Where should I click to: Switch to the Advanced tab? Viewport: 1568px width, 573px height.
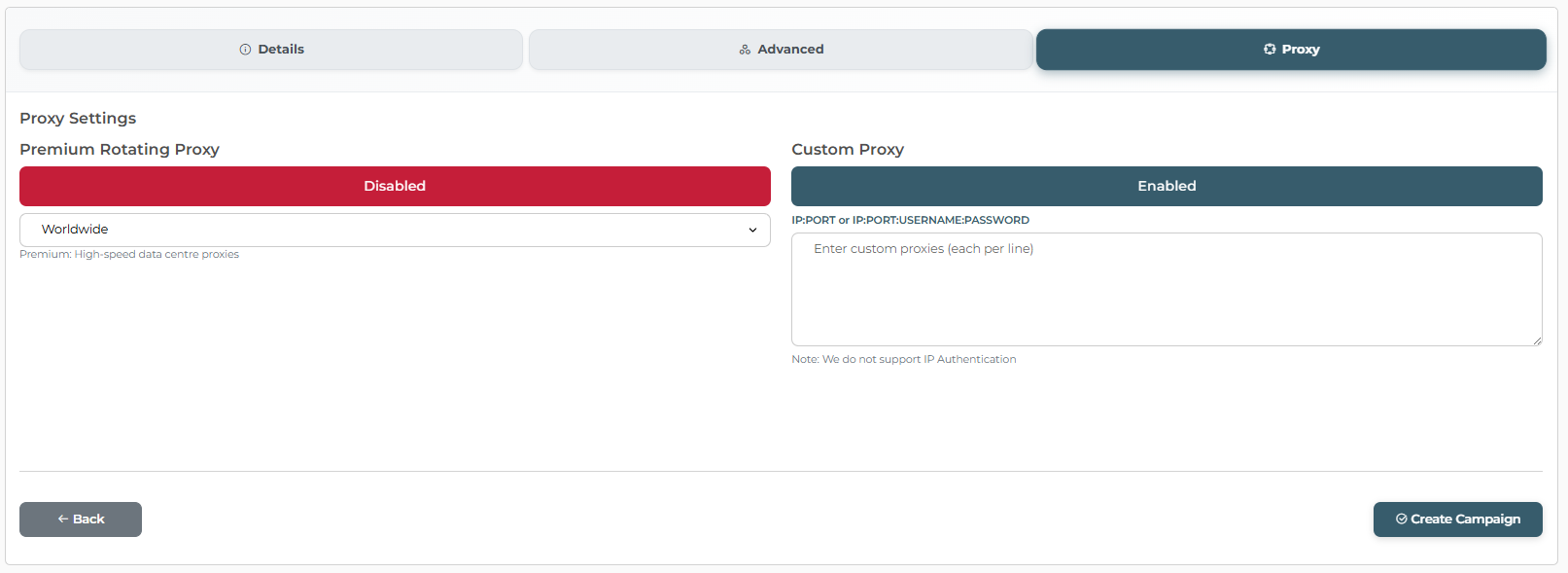[x=781, y=50]
